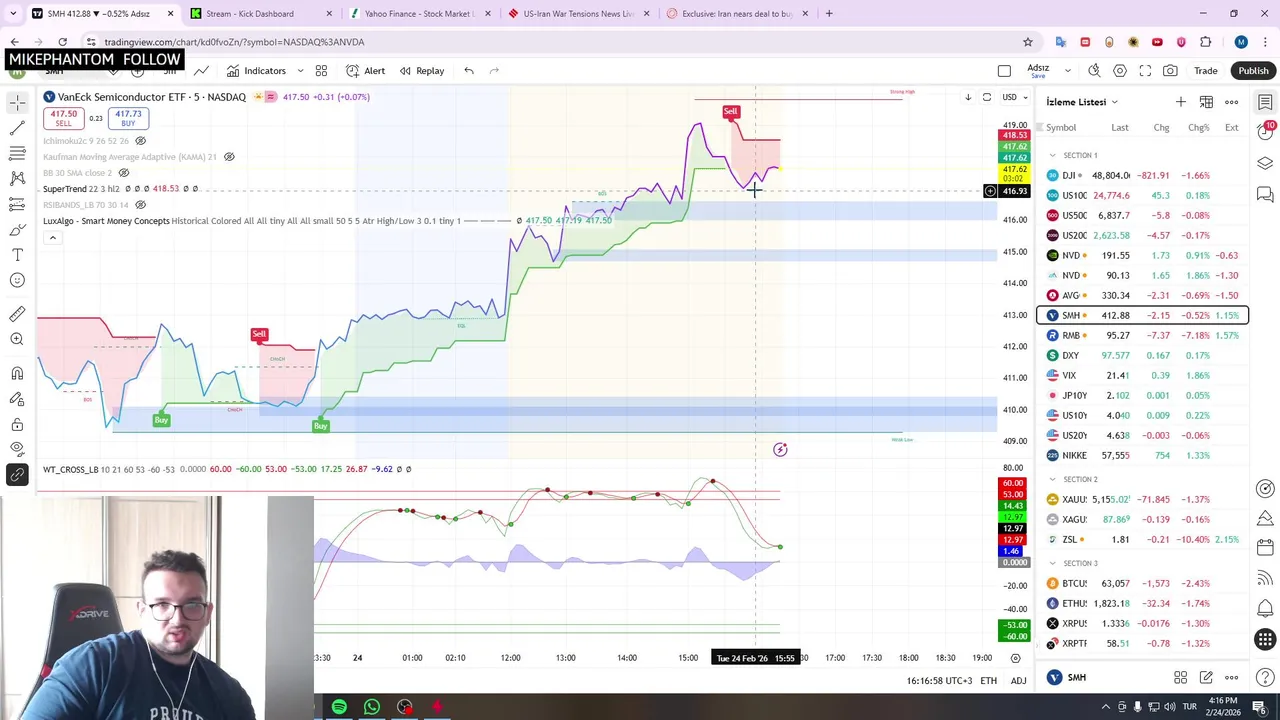Open the layout setup square icon
This screenshot has width=1280, height=720.
tap(1004, 71)
